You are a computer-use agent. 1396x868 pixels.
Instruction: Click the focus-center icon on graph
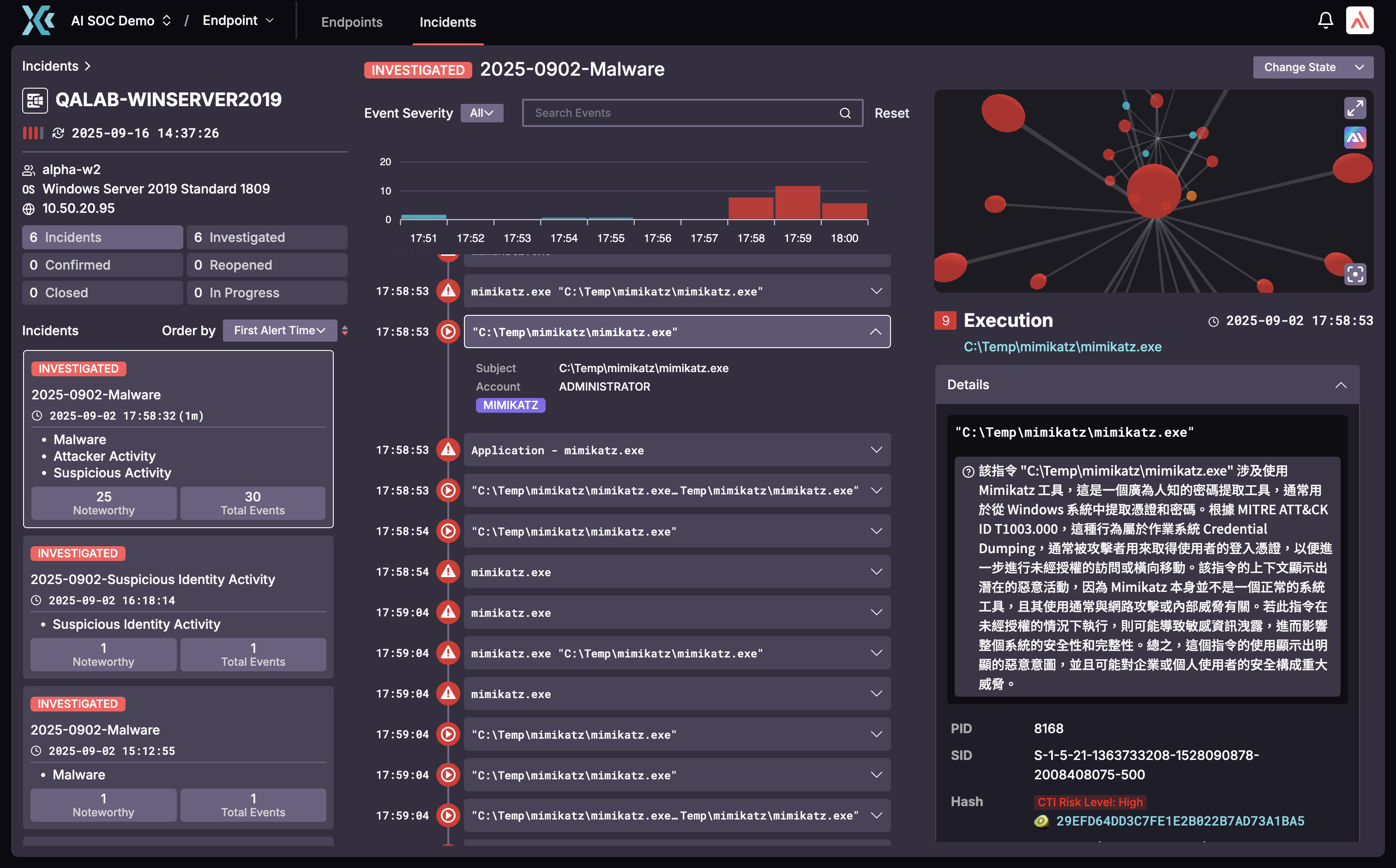tap(1354, 274)
